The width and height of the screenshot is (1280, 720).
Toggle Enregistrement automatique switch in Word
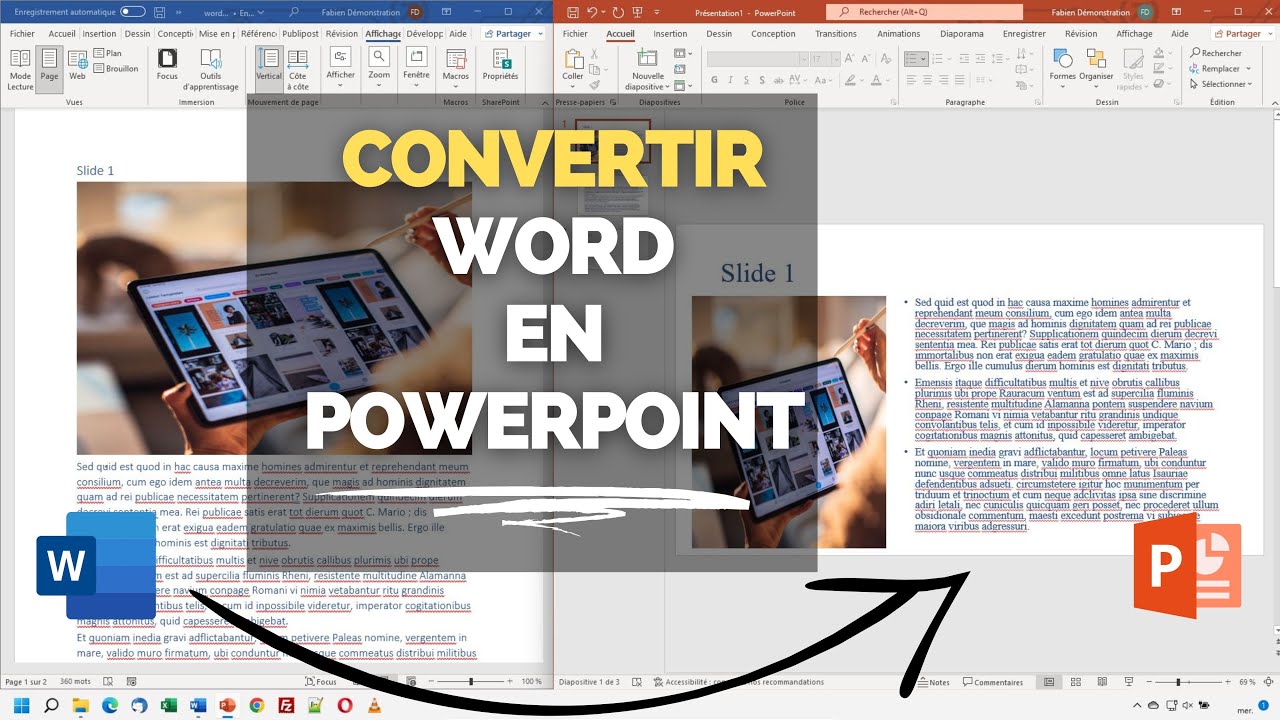point(132,12)
